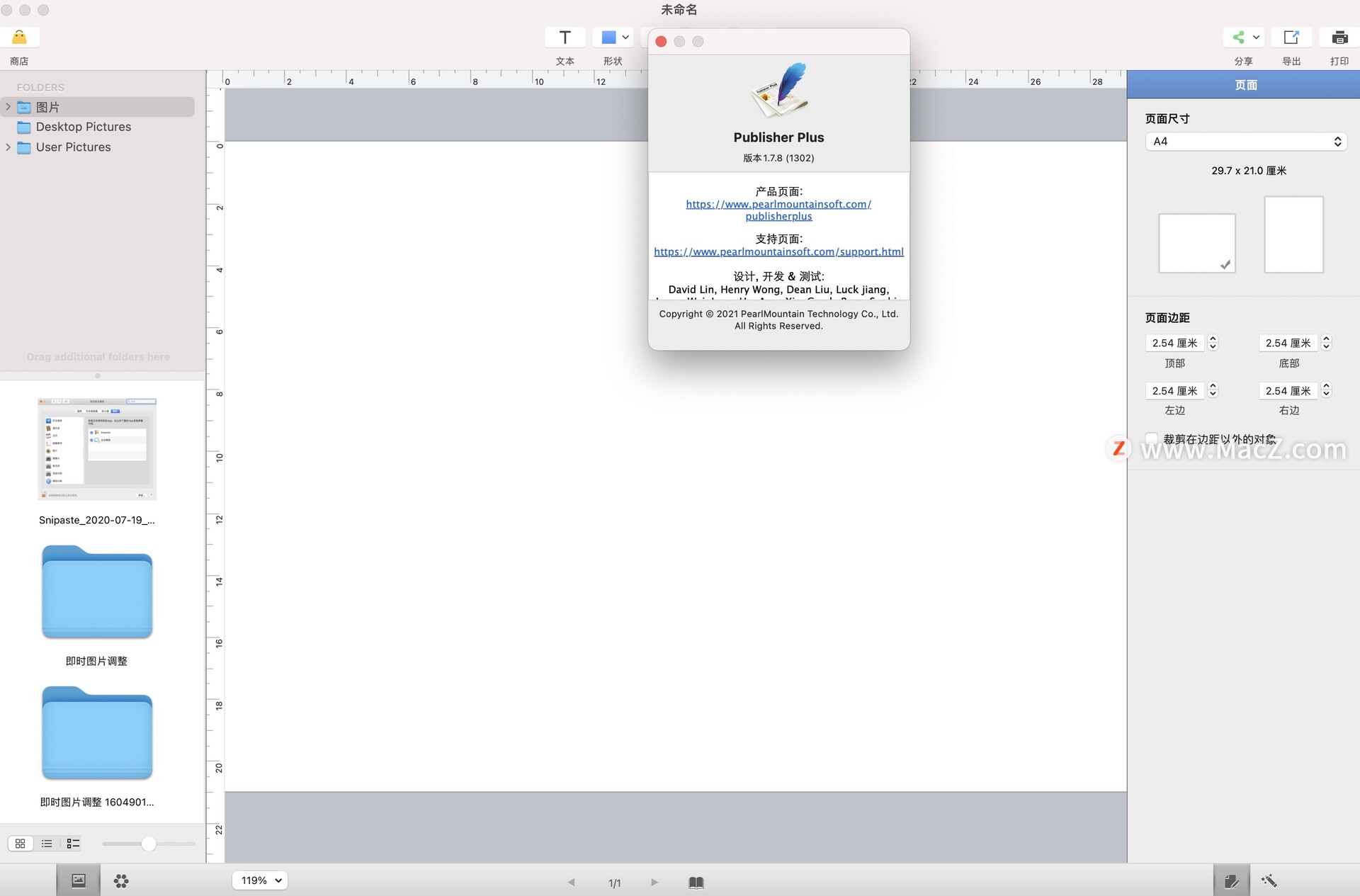The width and height of the screenshot is (1360, 896).
Task: Select the 形状 shape tool
Action: 609,38
